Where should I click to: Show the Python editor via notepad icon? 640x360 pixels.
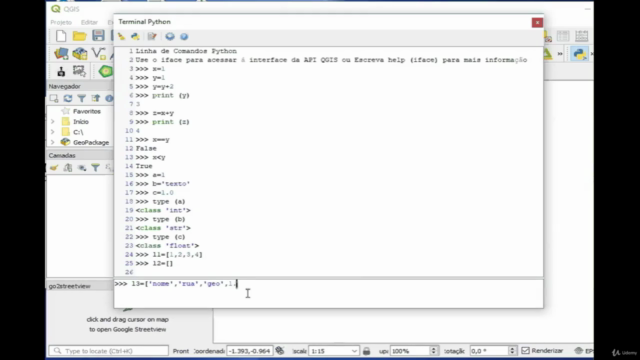(152, 36)
